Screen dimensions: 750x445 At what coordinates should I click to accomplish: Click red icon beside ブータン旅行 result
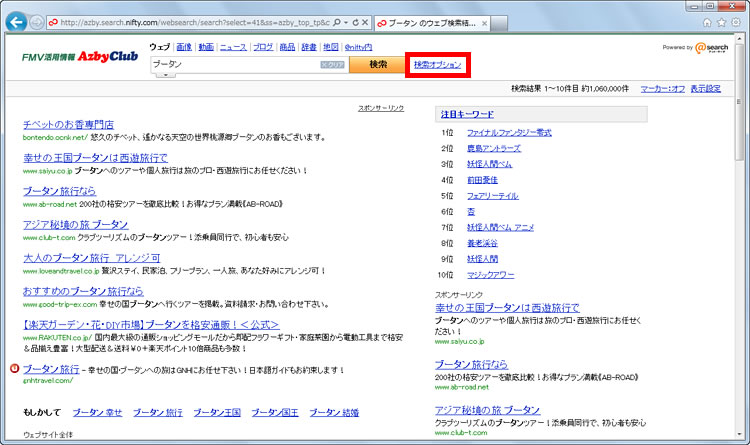pyautogui.click(x=14, y=368)
